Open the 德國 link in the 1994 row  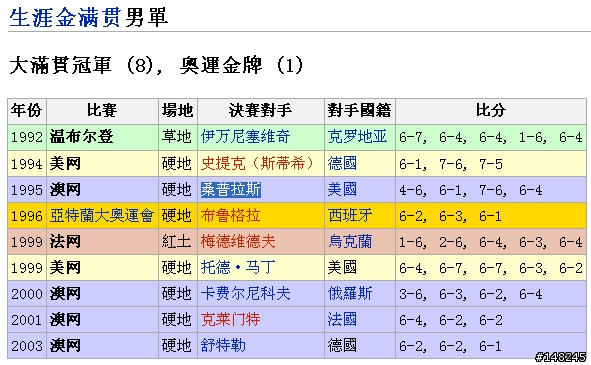coord(342,164)
